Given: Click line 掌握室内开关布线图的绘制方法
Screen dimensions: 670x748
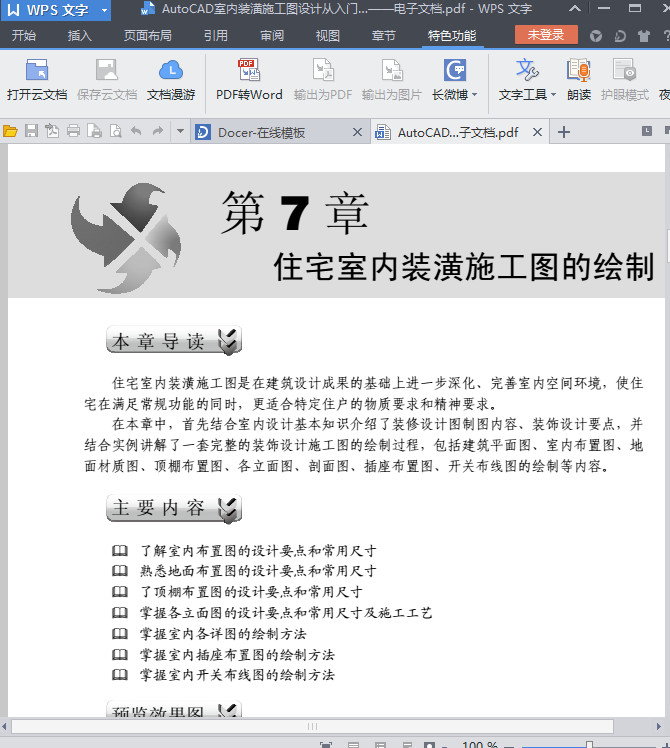Looking at the screenshot, I should click(237, 675).
